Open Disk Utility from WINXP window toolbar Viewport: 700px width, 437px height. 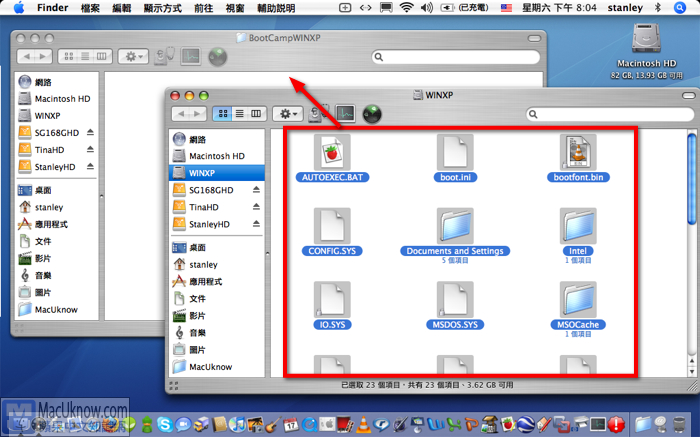click(319, 114)
